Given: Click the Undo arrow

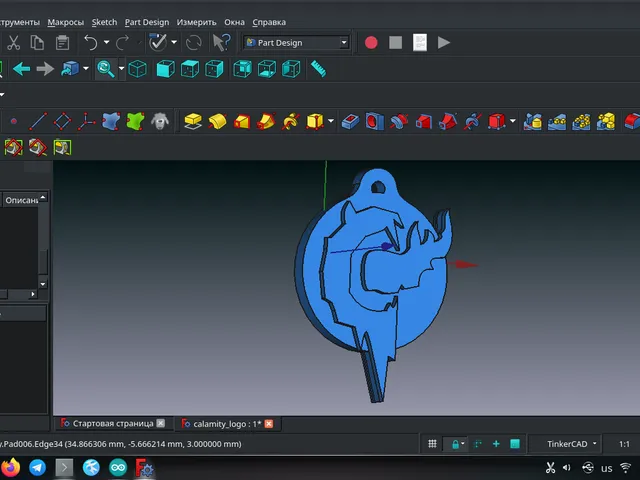Looking at the screenshot, I should (x=91, y=42).
